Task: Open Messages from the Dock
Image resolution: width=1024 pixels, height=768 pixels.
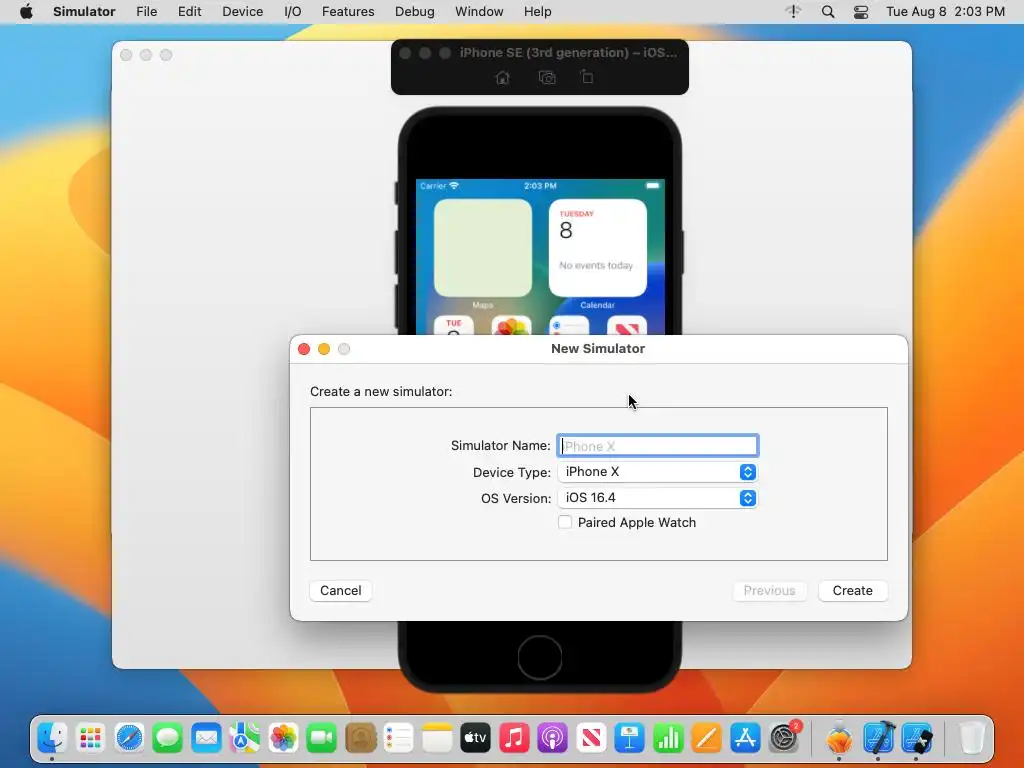Action: pos(168,738)
